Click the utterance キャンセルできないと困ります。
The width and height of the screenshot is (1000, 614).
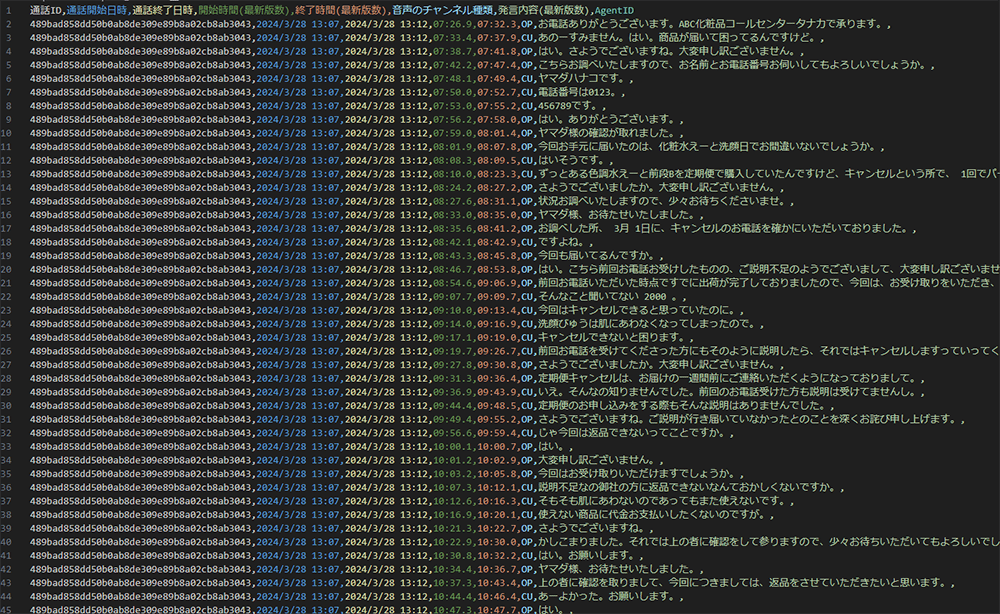point(612,338)
